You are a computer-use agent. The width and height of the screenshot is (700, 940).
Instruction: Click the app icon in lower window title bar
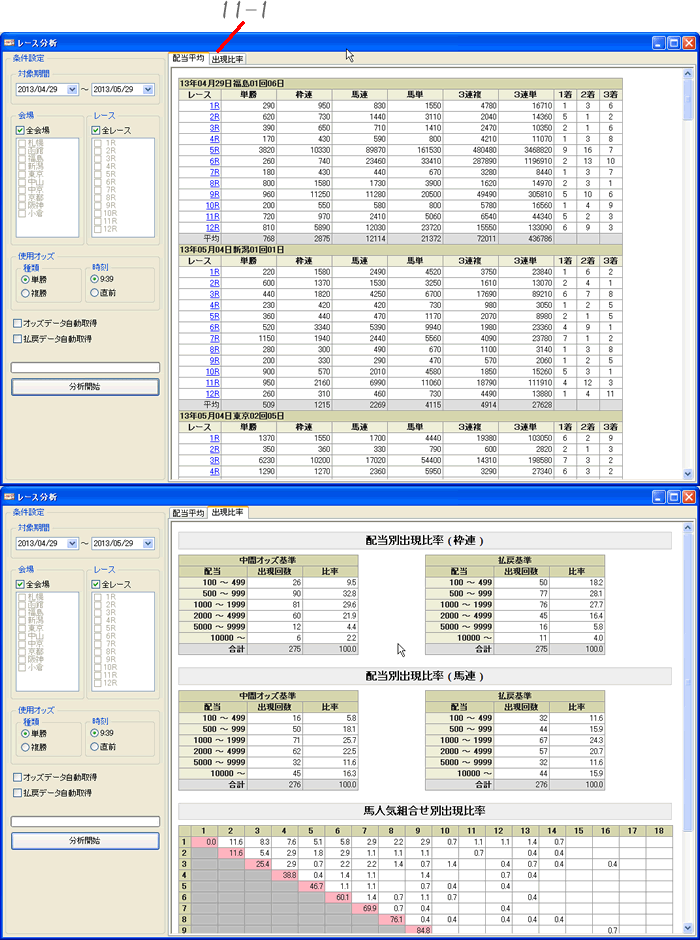click(9, 497)
